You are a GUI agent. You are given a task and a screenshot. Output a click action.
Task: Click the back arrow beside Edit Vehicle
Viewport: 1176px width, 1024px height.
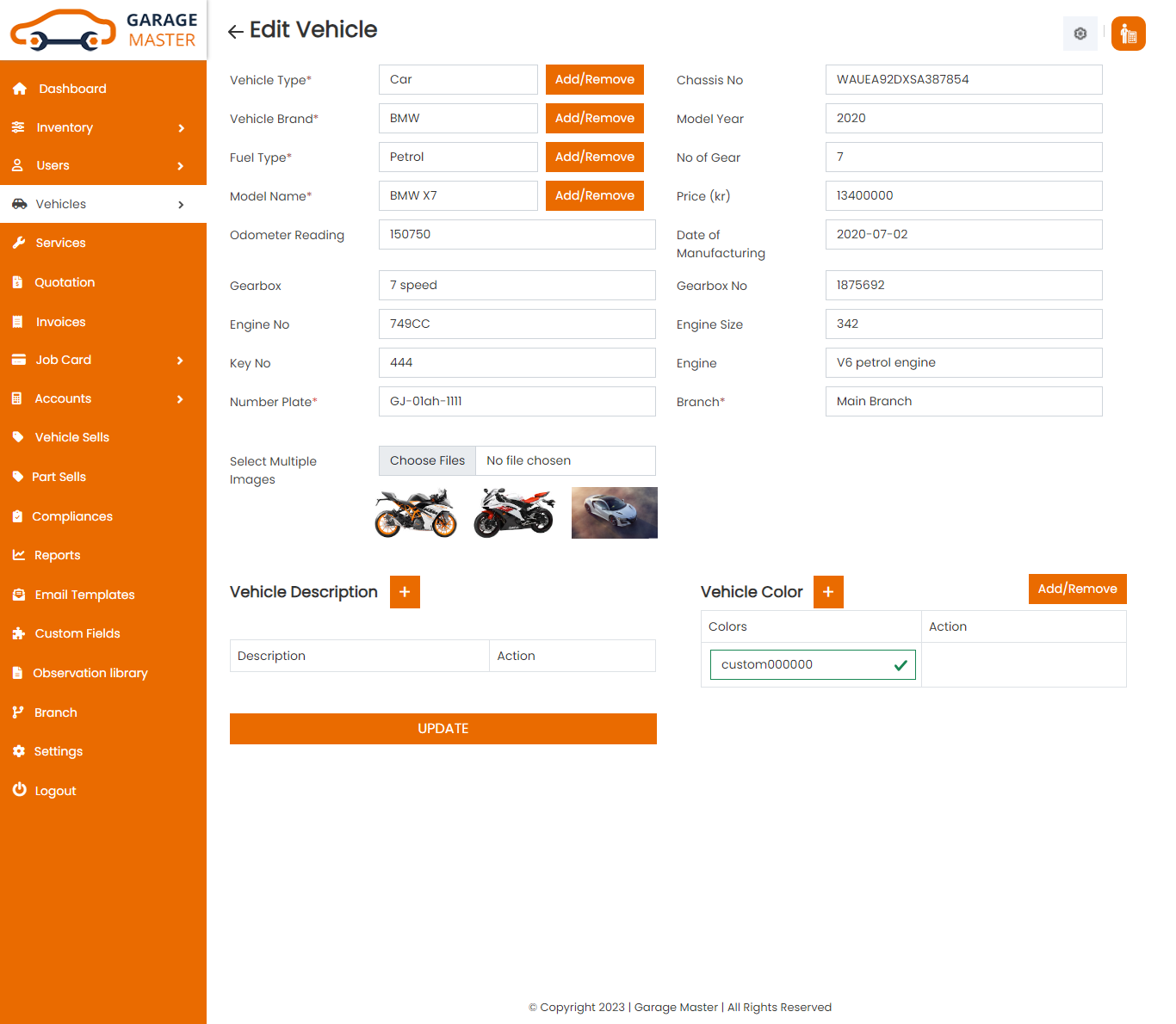(x=235, y=32)
